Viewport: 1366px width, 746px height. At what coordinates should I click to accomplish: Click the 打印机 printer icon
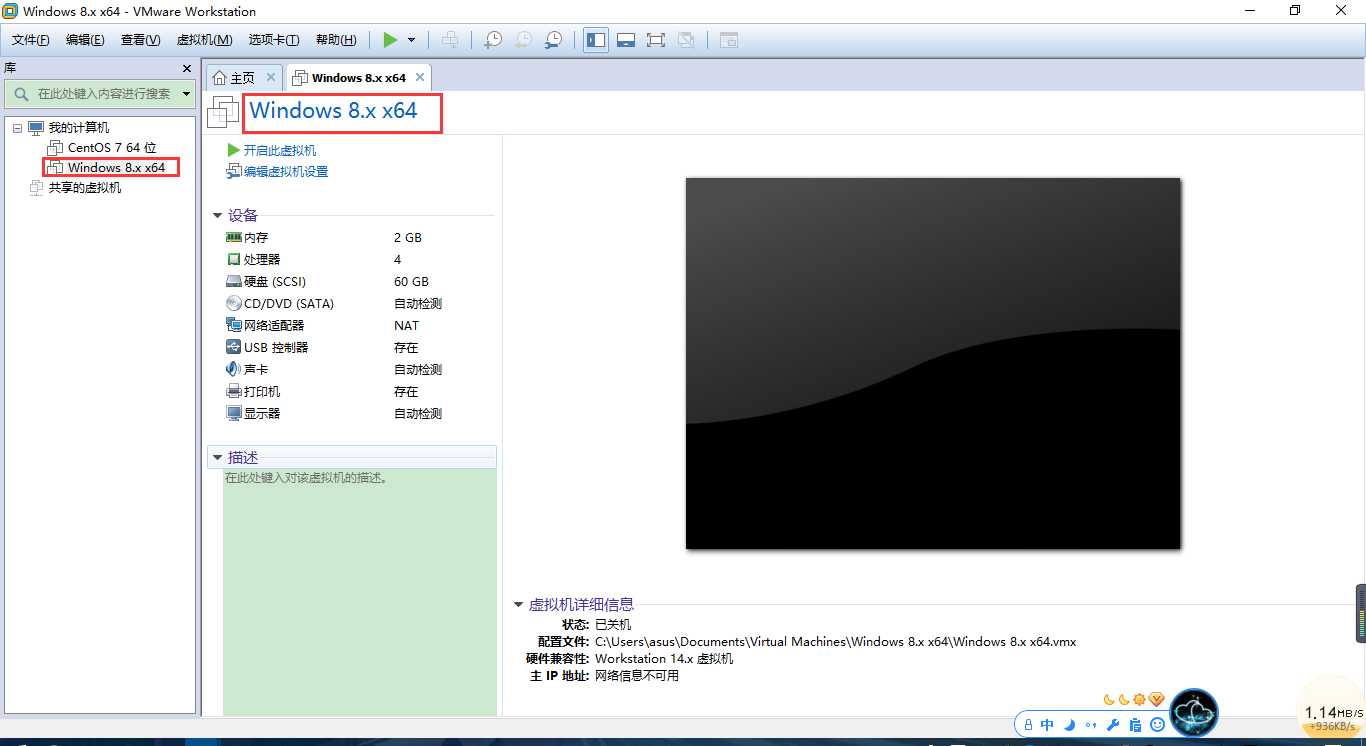234,392
